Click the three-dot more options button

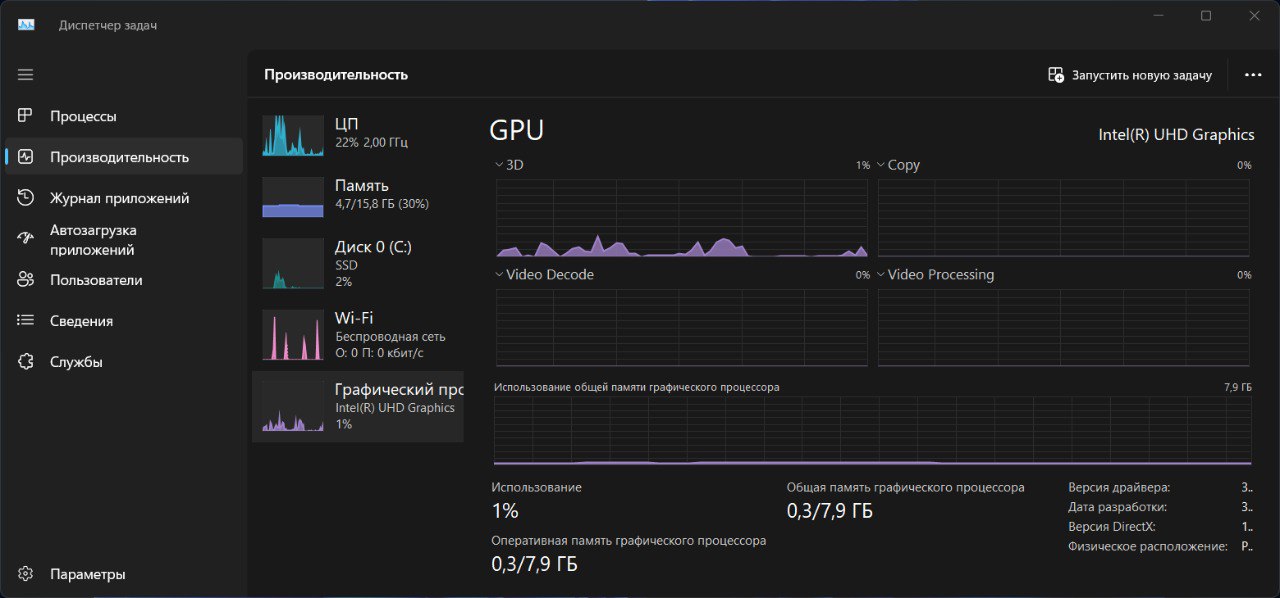coord(1253,75)
